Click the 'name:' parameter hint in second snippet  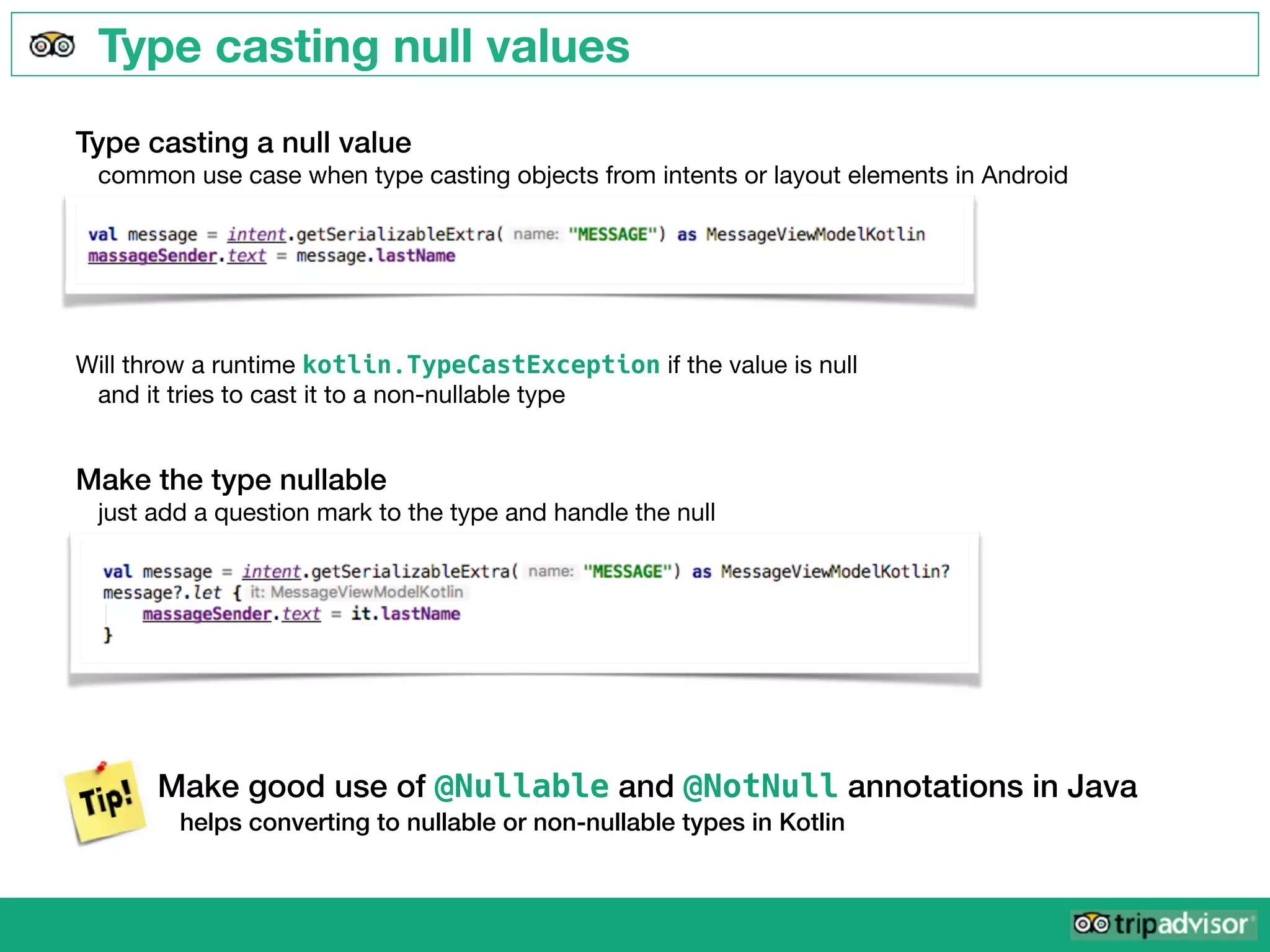pyautogui.click(x=551, y=571)
